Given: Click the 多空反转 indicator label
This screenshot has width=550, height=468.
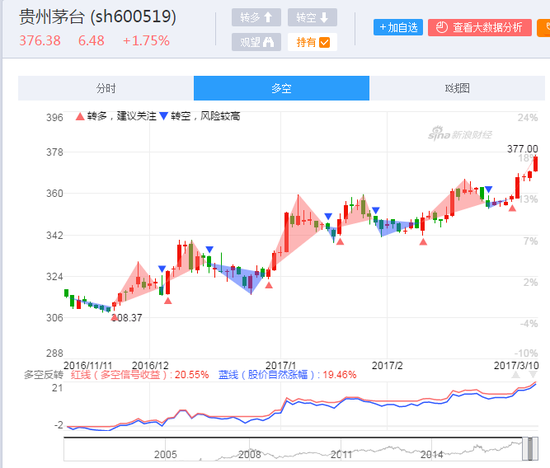Looking at the screenshot, I should pyautogui.click(x=44, y=375).
